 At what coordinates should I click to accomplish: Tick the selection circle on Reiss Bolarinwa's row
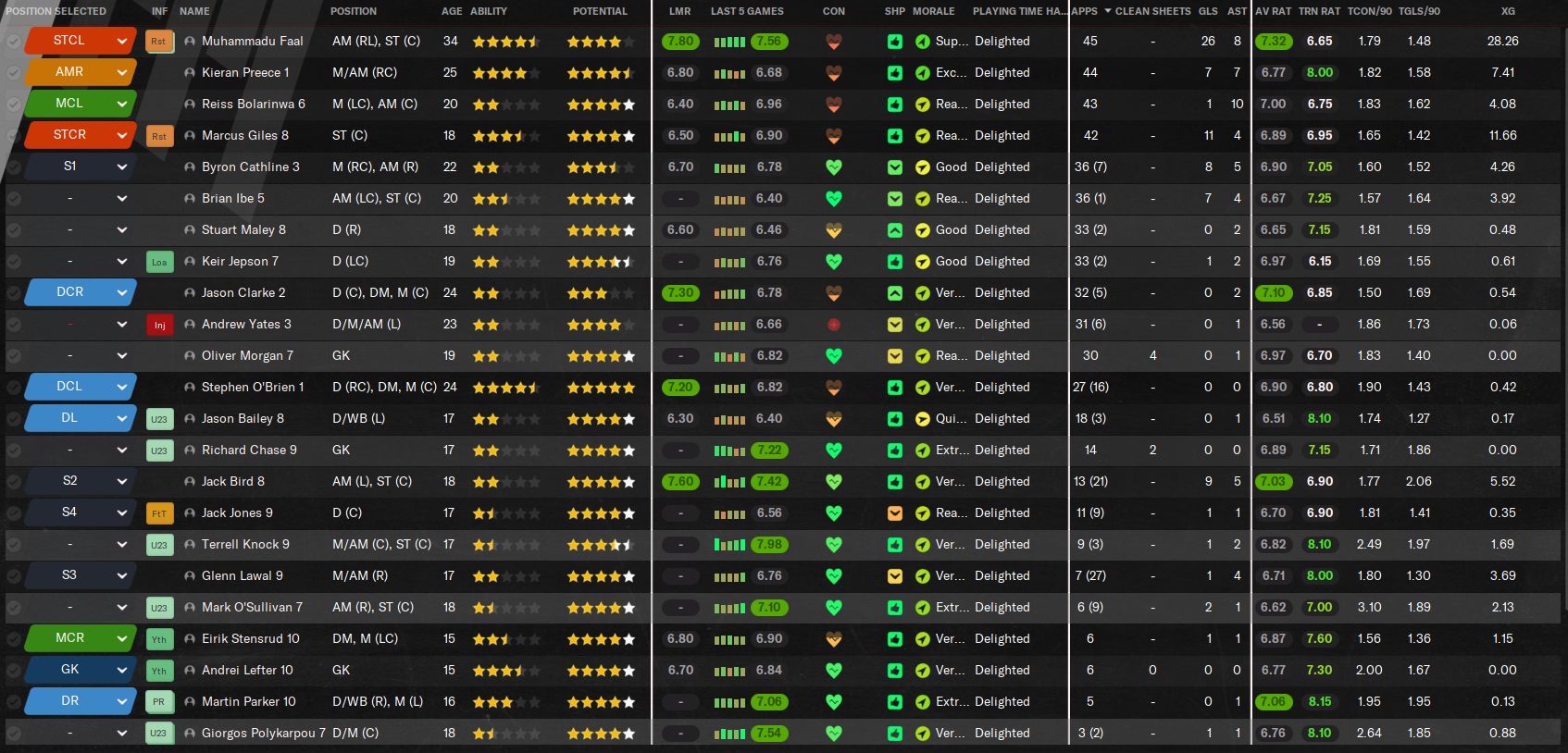[x=14, y=105]
